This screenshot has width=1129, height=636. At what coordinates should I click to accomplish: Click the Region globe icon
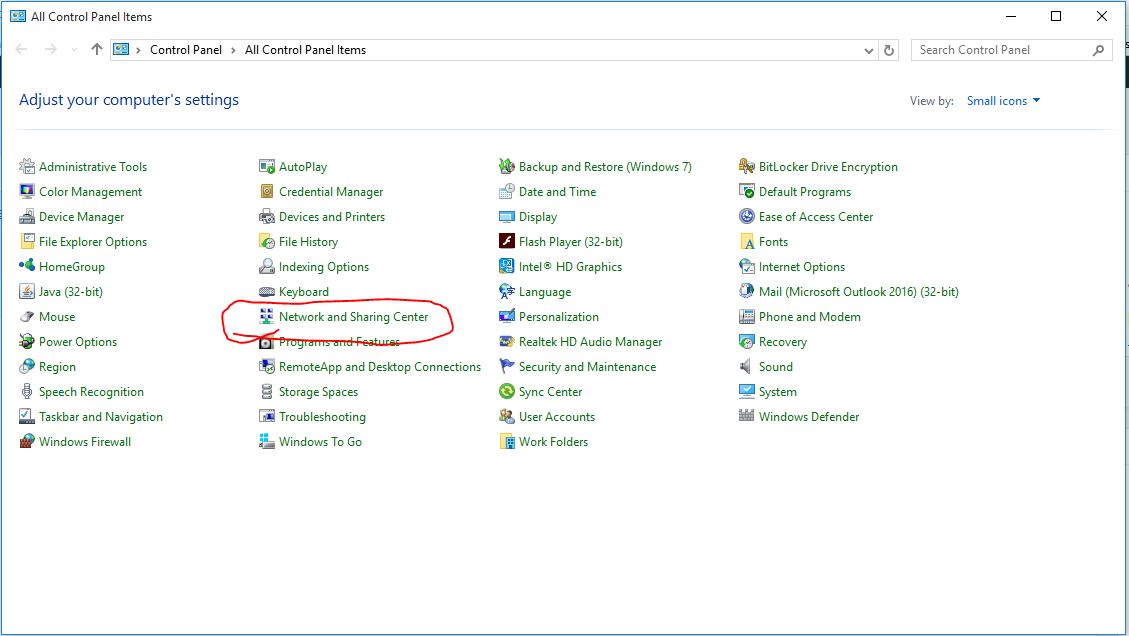click(x=27, y=367)
